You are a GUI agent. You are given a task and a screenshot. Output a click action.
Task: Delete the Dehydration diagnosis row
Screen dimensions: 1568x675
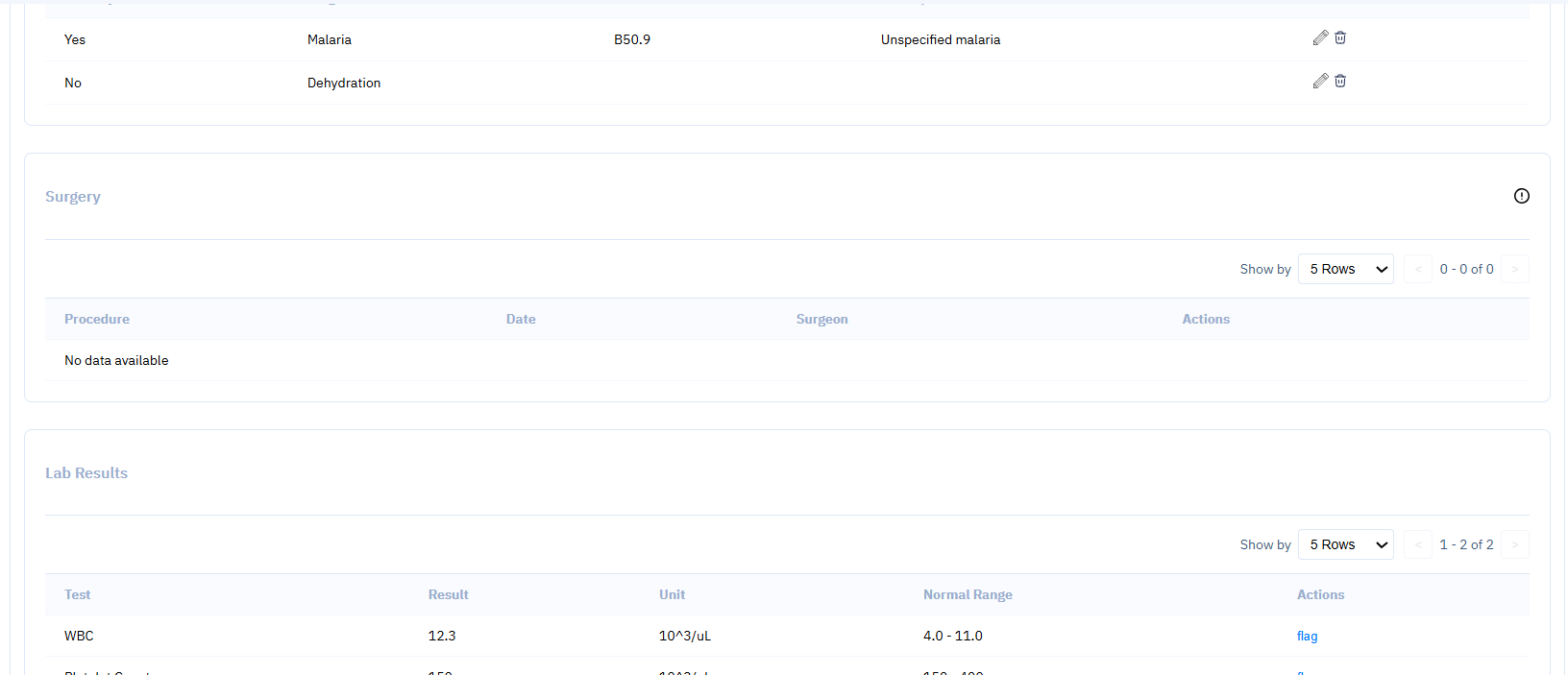tap(1340, 81)
